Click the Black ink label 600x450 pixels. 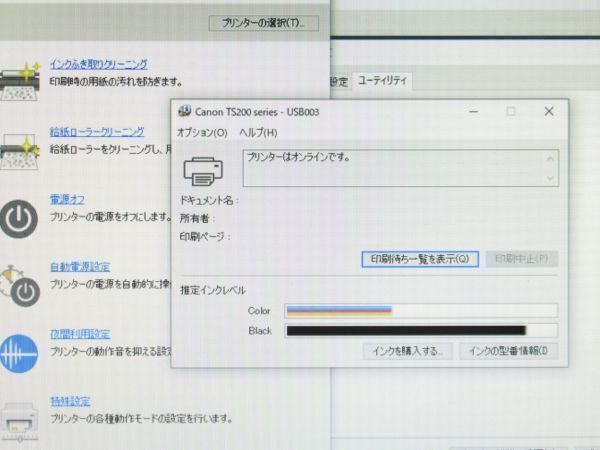260,331
